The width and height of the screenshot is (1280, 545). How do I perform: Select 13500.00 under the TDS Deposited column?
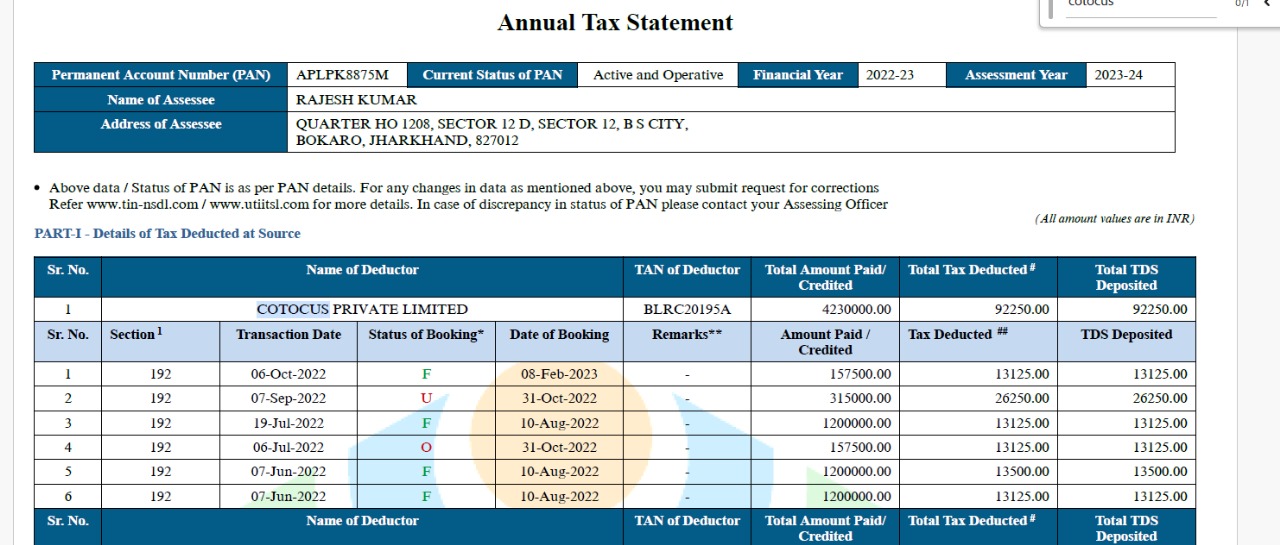tap(1160, 472)
